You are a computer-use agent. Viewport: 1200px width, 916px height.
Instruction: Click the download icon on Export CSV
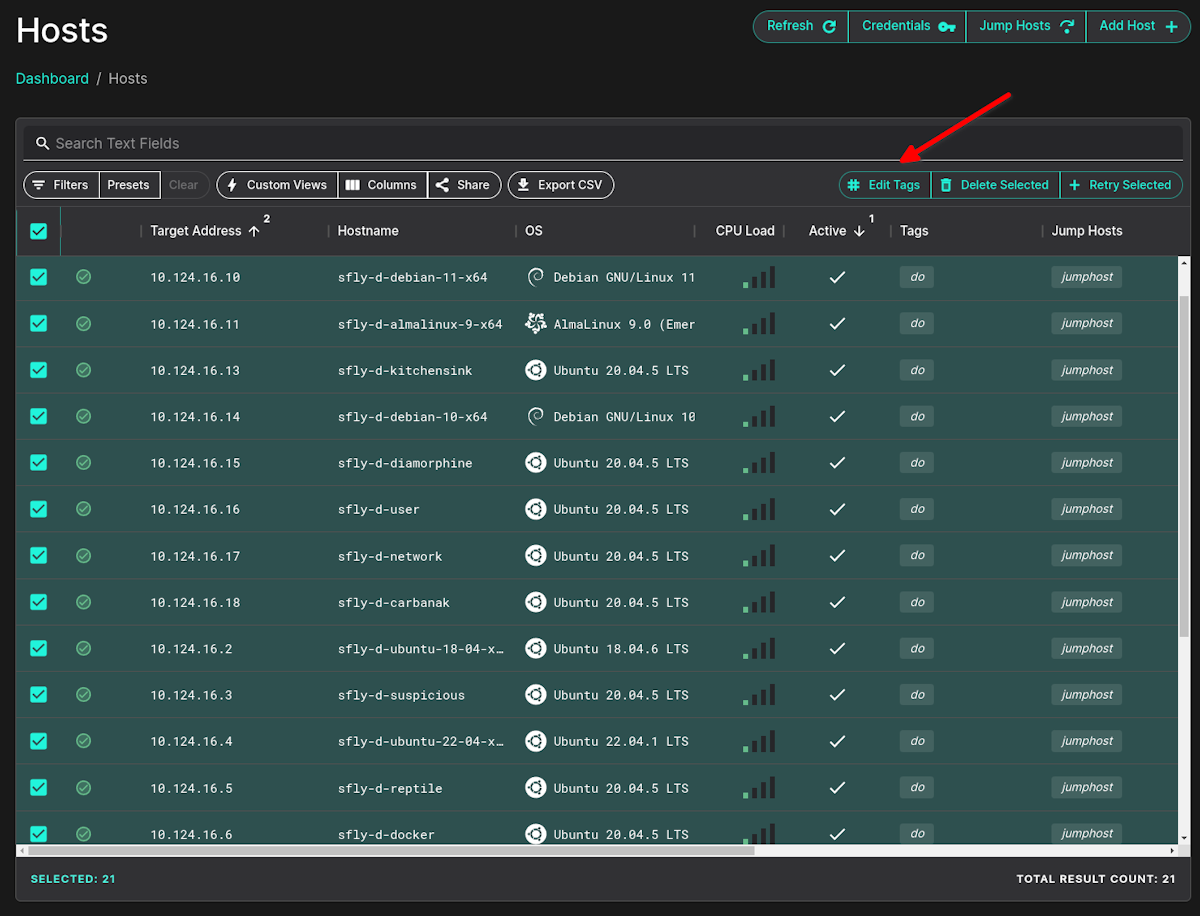click(x=523, y=184)
